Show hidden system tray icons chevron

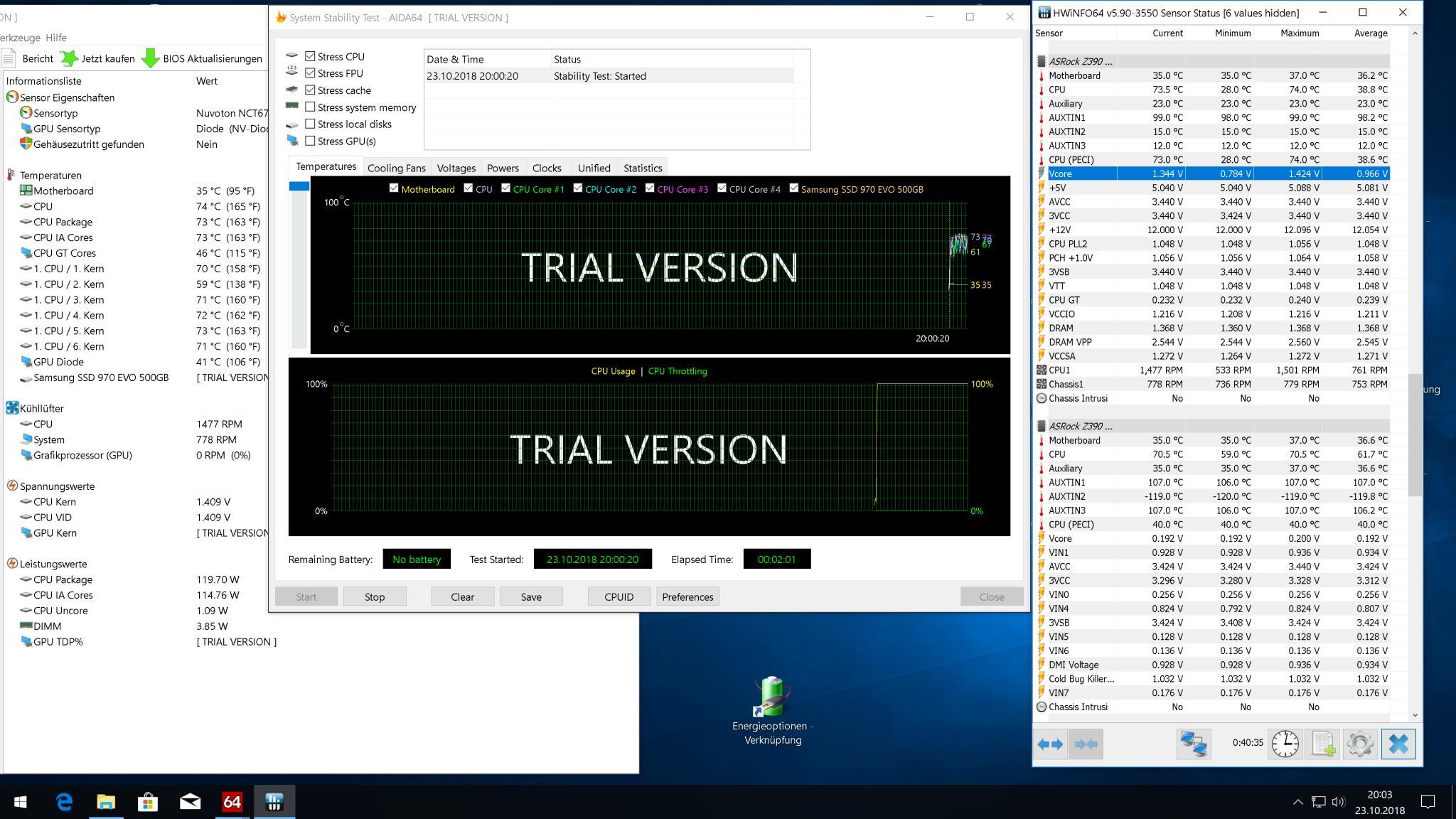click(1297, 802)
